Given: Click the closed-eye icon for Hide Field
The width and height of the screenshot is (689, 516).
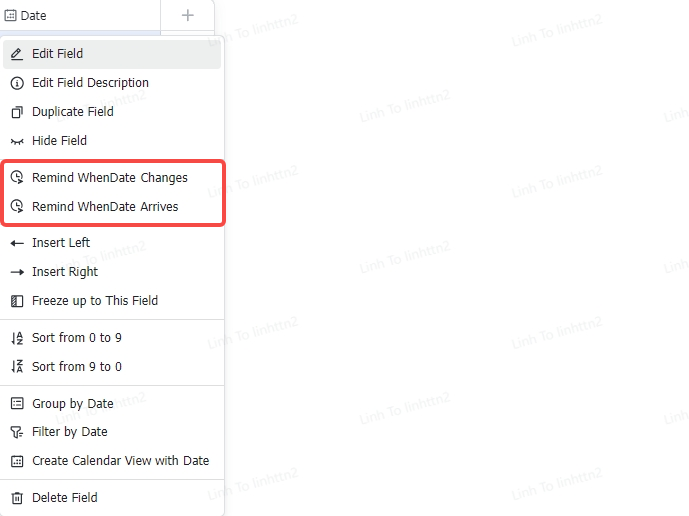Looking at the screenshot, I should (16, 141).
